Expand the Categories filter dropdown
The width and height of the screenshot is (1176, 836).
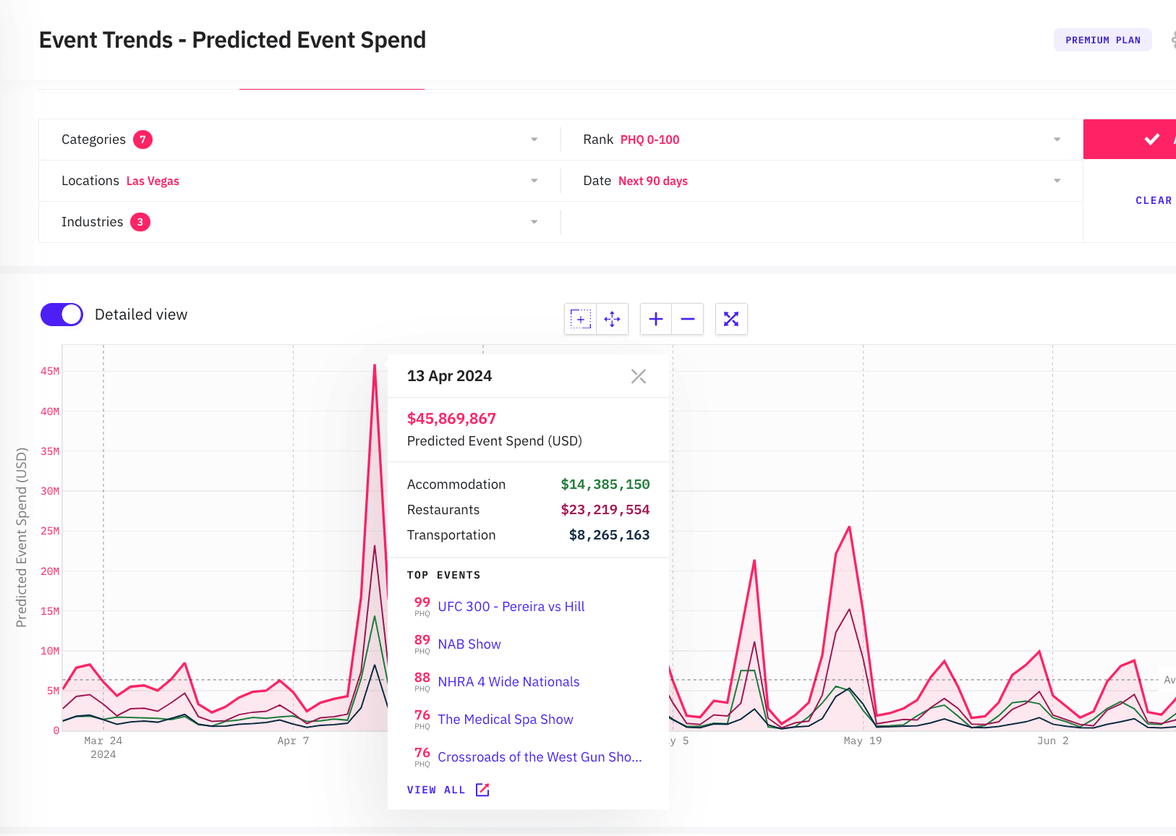pyautogui.click(x=533, y=139)
